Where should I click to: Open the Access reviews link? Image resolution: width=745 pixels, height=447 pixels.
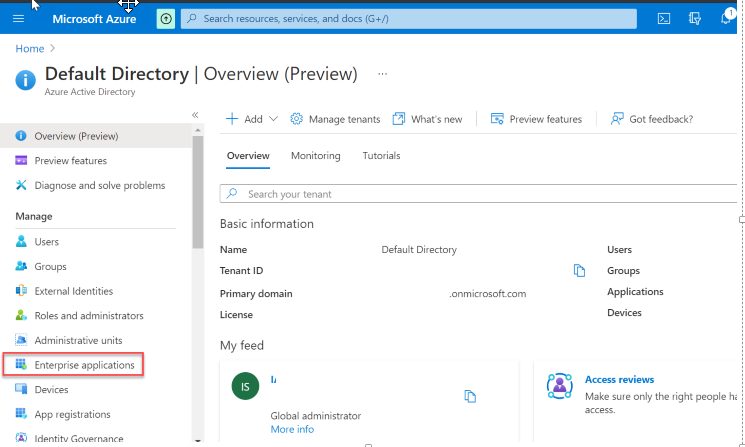619,380
